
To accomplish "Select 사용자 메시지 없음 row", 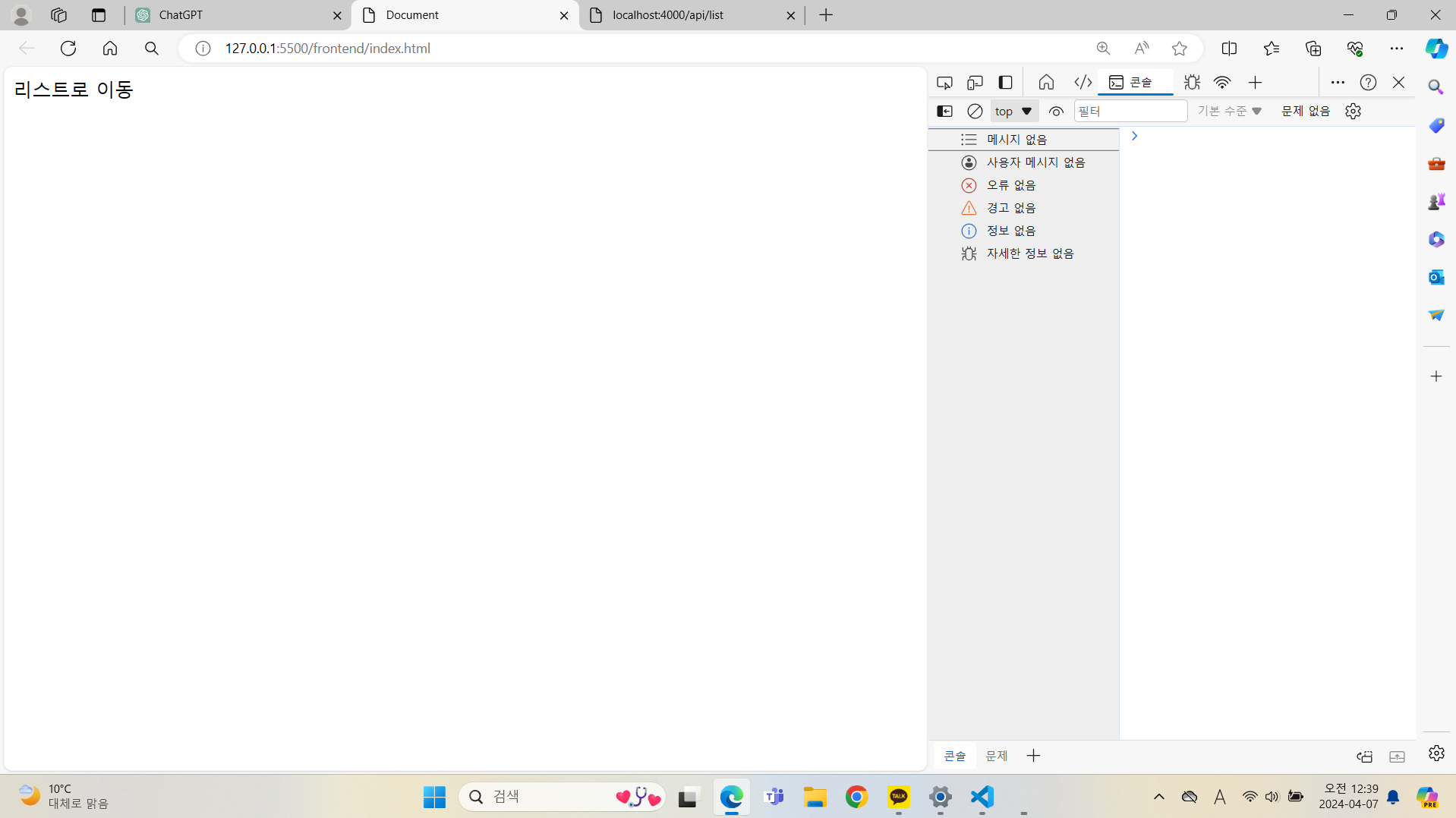I will coord(1023,162).
